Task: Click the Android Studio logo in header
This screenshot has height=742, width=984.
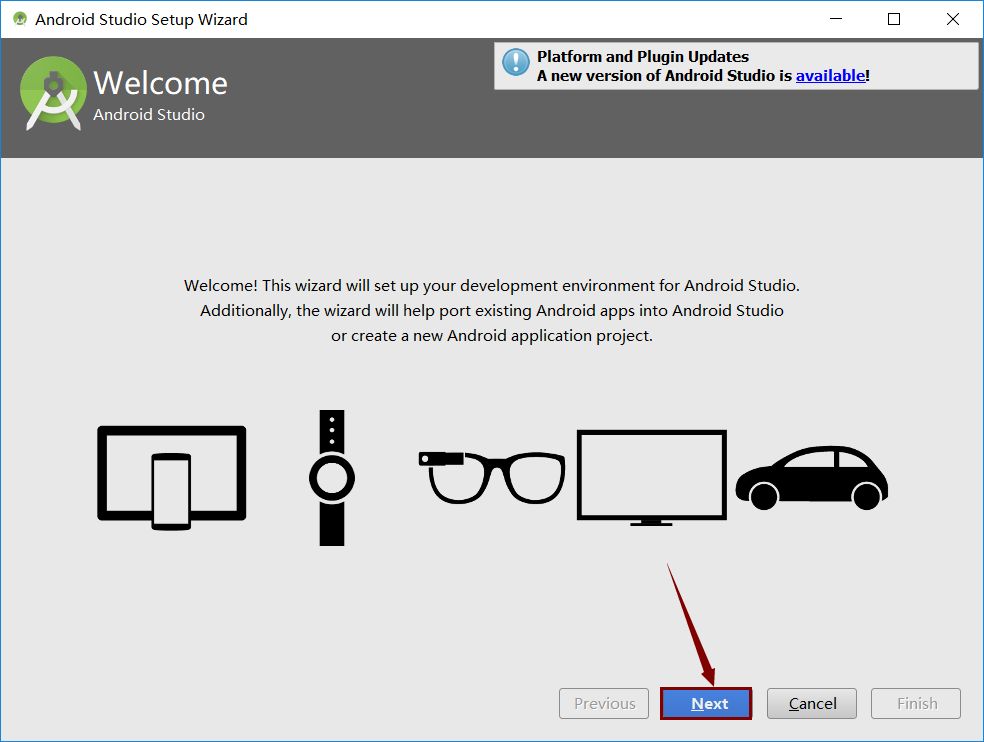Action: point(53,94)
